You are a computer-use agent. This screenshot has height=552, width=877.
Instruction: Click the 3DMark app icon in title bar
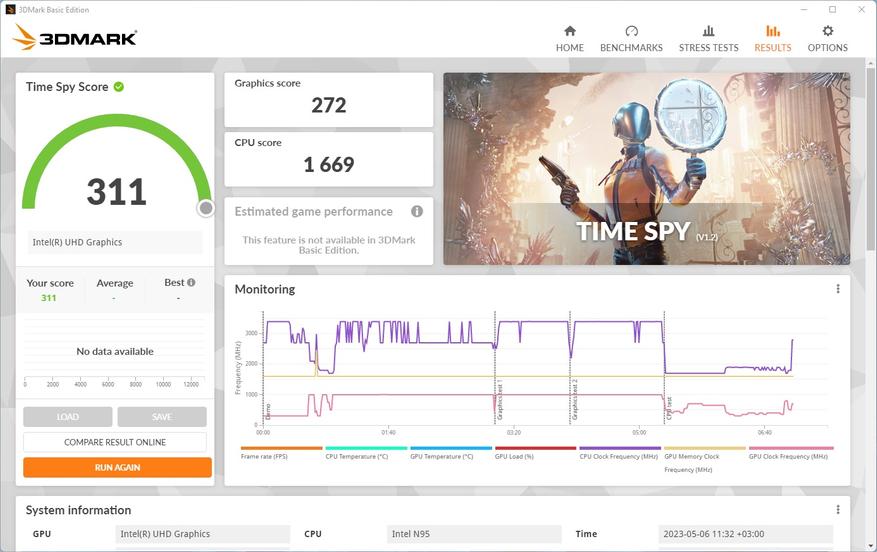point(10,10)
